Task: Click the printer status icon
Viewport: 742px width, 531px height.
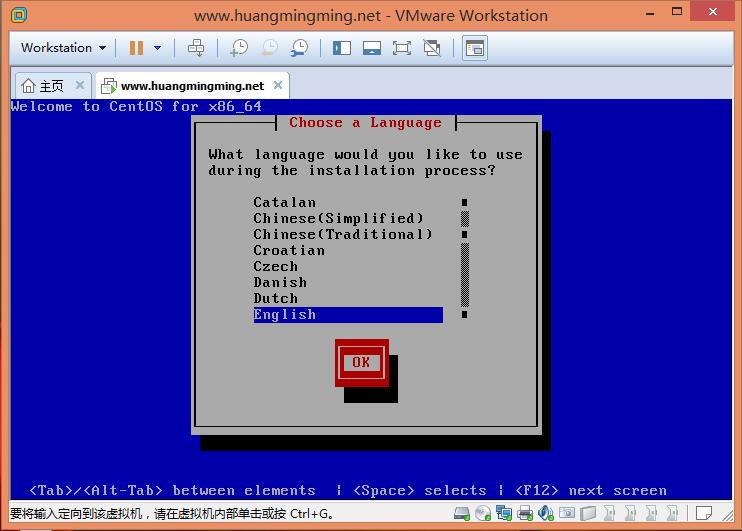Action: click(x=525, y=513)
